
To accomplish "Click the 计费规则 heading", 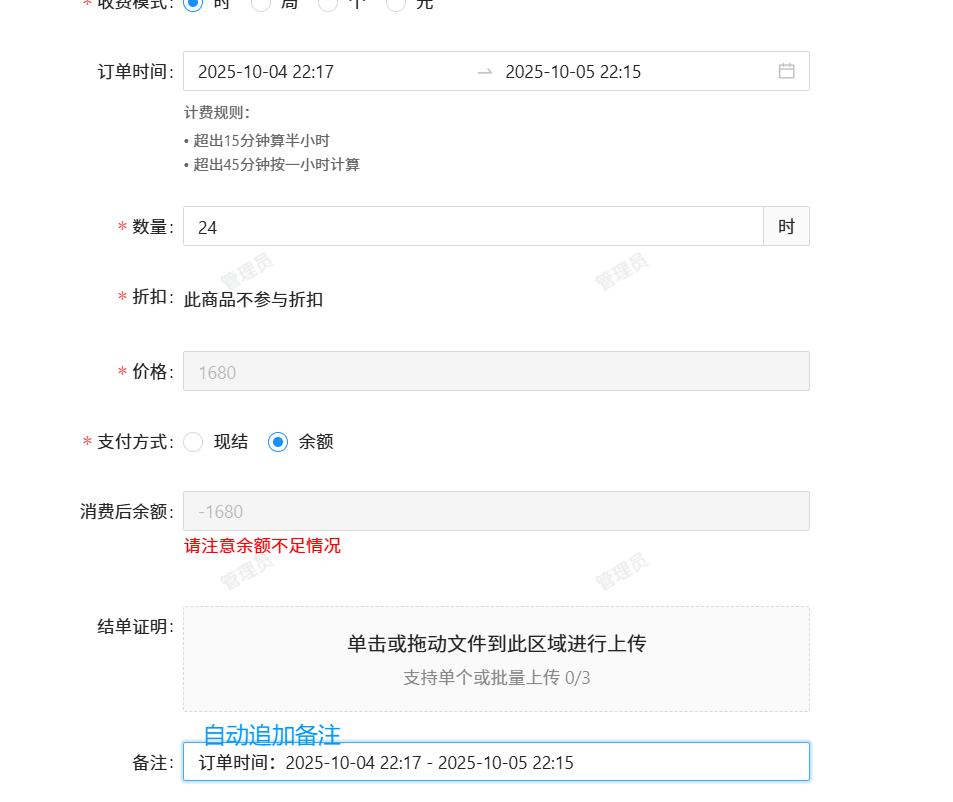I will (216, 113).
